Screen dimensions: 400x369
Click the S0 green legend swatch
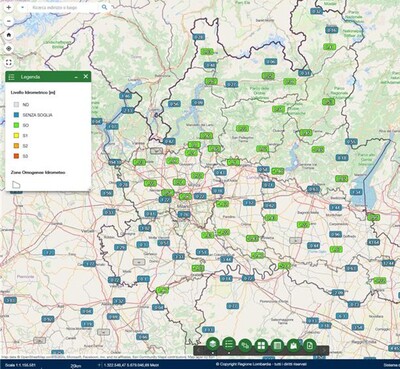(x=16, y=125)
